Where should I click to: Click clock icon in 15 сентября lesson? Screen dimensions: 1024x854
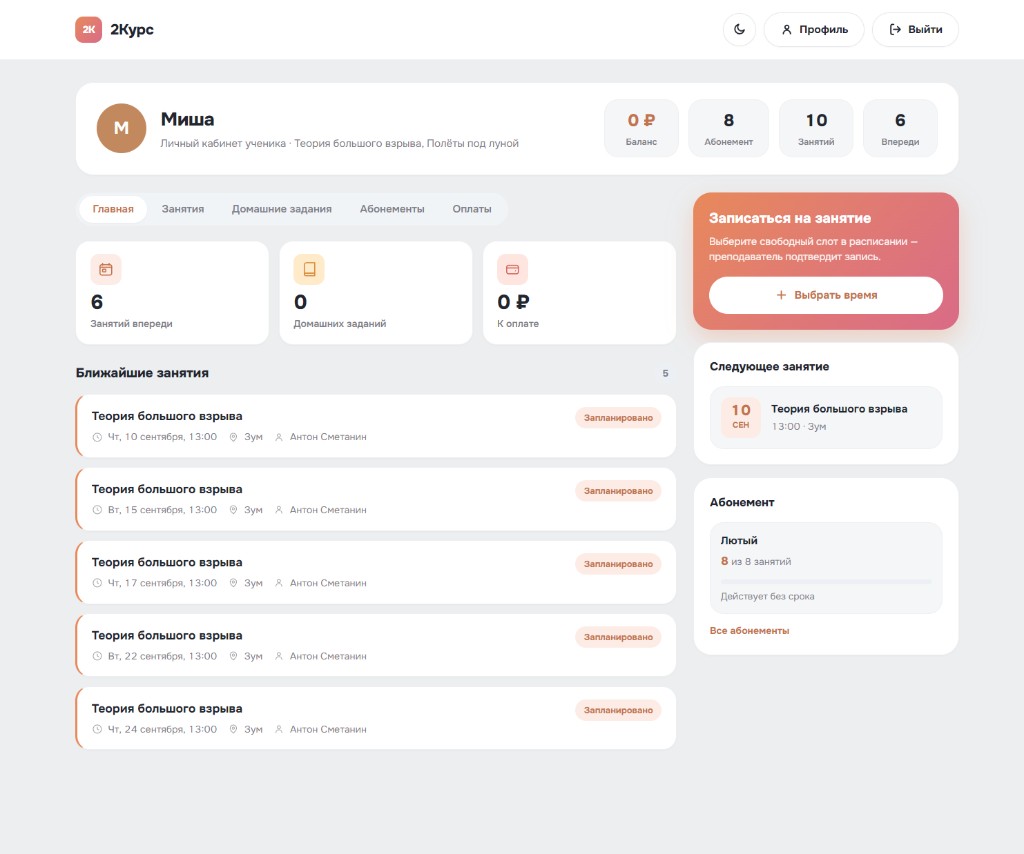pyautogui.click(x=97, y=510)
